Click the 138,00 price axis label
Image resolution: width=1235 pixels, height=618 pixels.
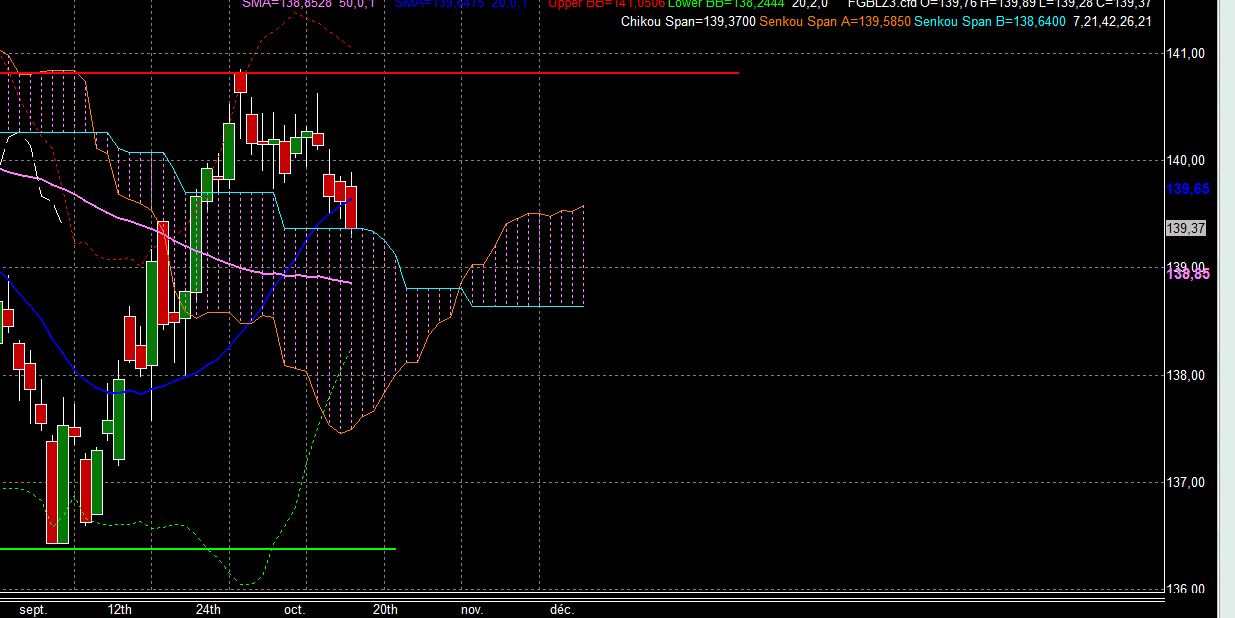1188,375
